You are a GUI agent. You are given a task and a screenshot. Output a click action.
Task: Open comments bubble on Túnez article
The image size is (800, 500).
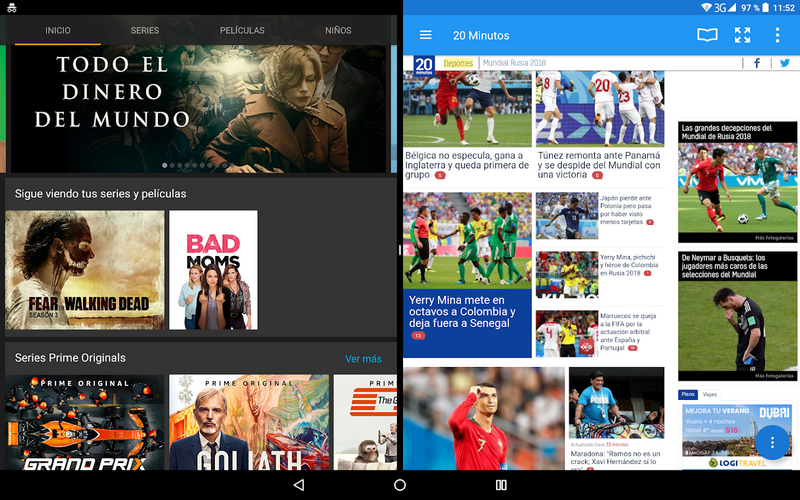pyautogui.click(x=597, y=176)
